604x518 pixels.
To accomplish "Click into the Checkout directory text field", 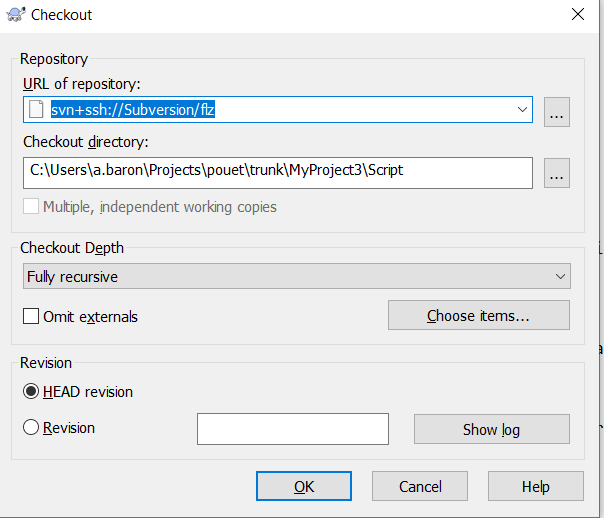I will tap(278, 173).
